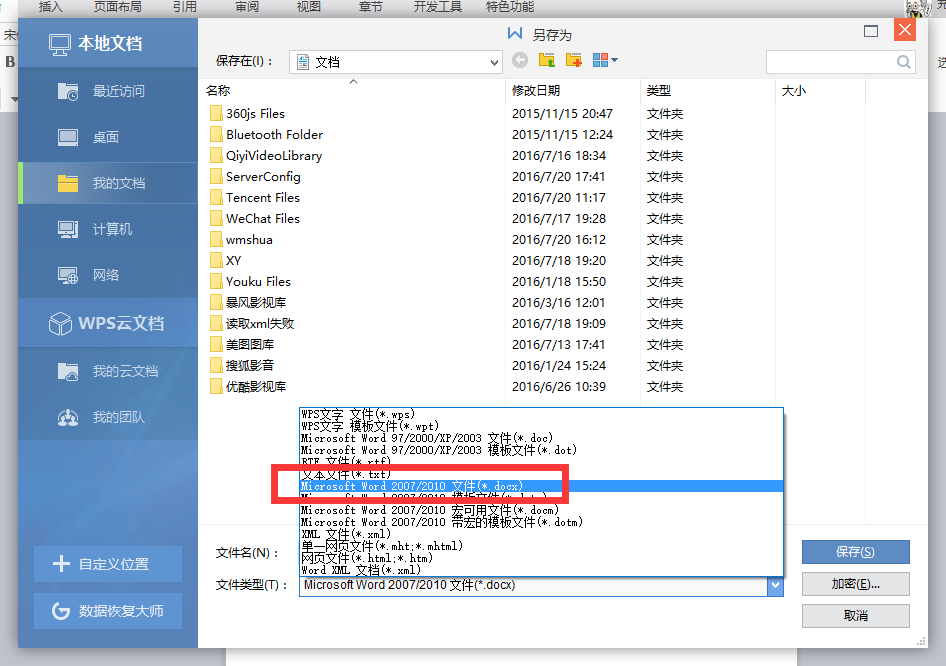Screen dimensions: 946x666
Task: Open the 章节 ribbon tab
Action: (x=370, y=7)
